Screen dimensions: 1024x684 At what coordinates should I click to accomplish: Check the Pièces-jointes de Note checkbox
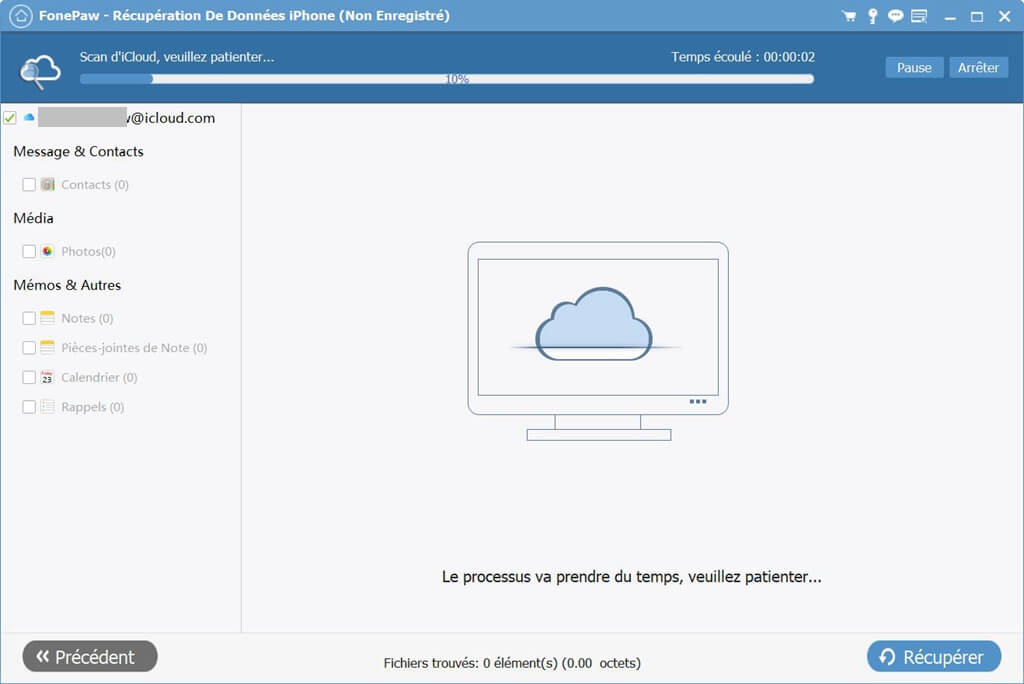tap(29, 347)
